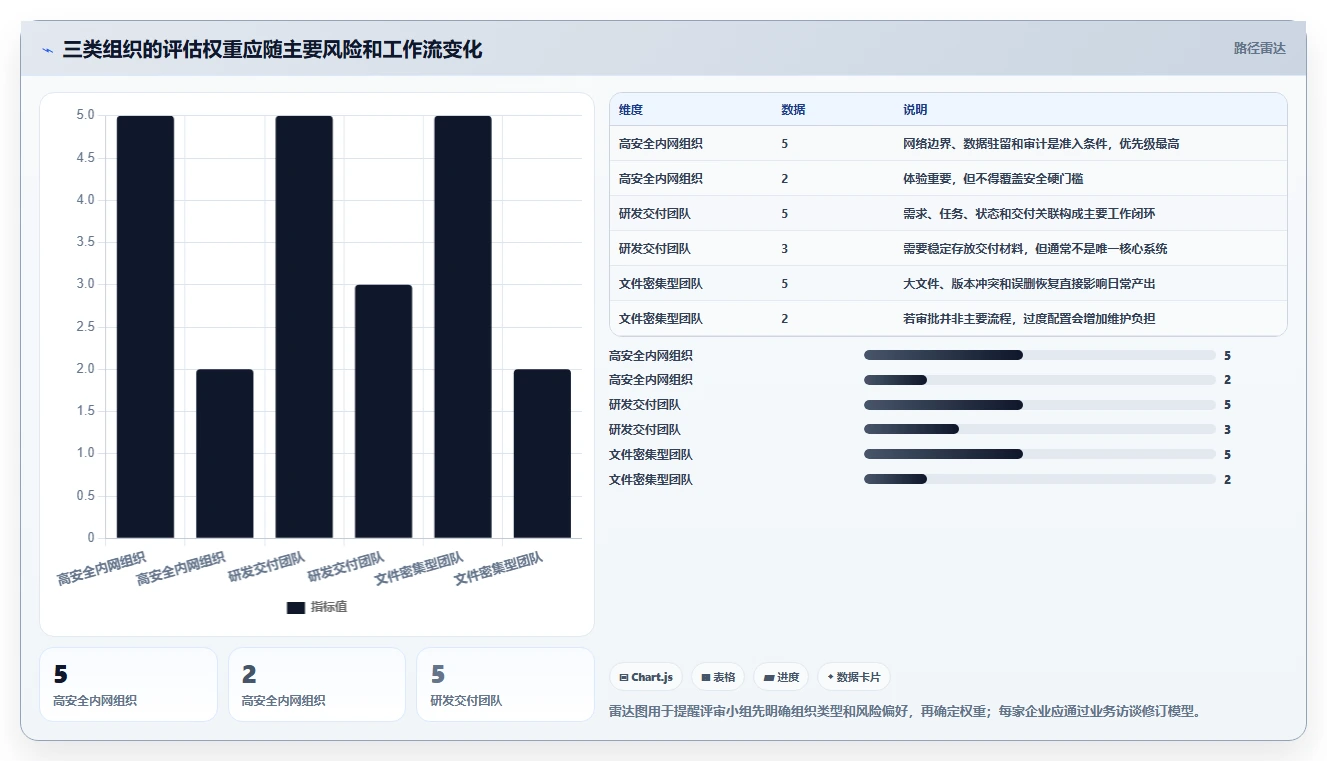
Task: Click the 说明 column header
Action: tap(915, 110)
